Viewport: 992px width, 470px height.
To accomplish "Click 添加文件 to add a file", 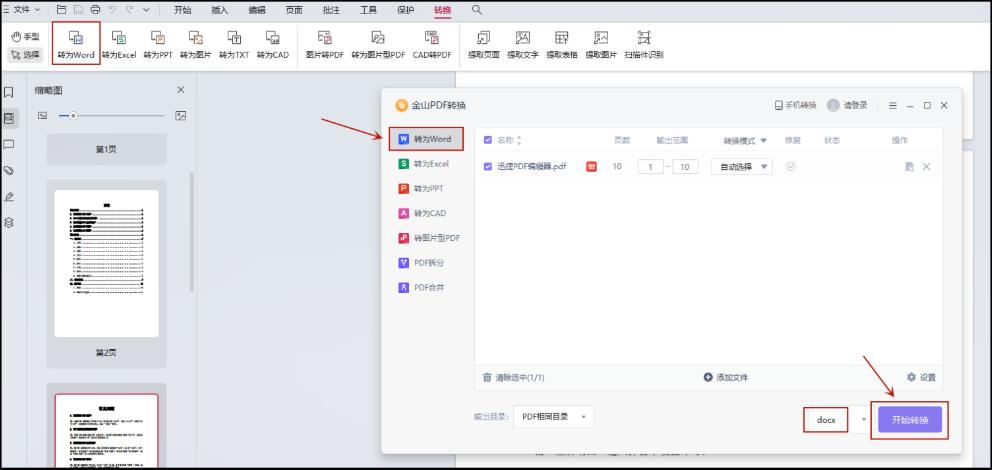I will point(725,377).
